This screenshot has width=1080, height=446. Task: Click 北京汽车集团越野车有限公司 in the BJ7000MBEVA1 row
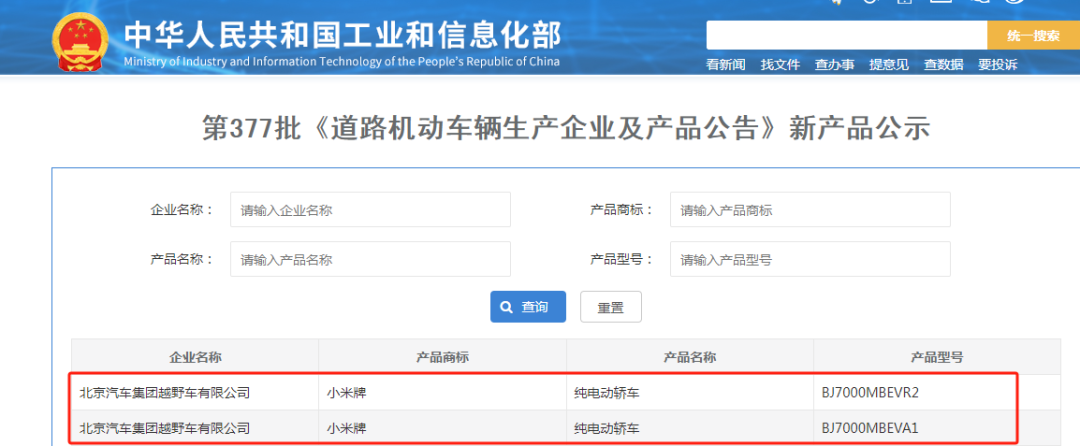click(165, 429)
